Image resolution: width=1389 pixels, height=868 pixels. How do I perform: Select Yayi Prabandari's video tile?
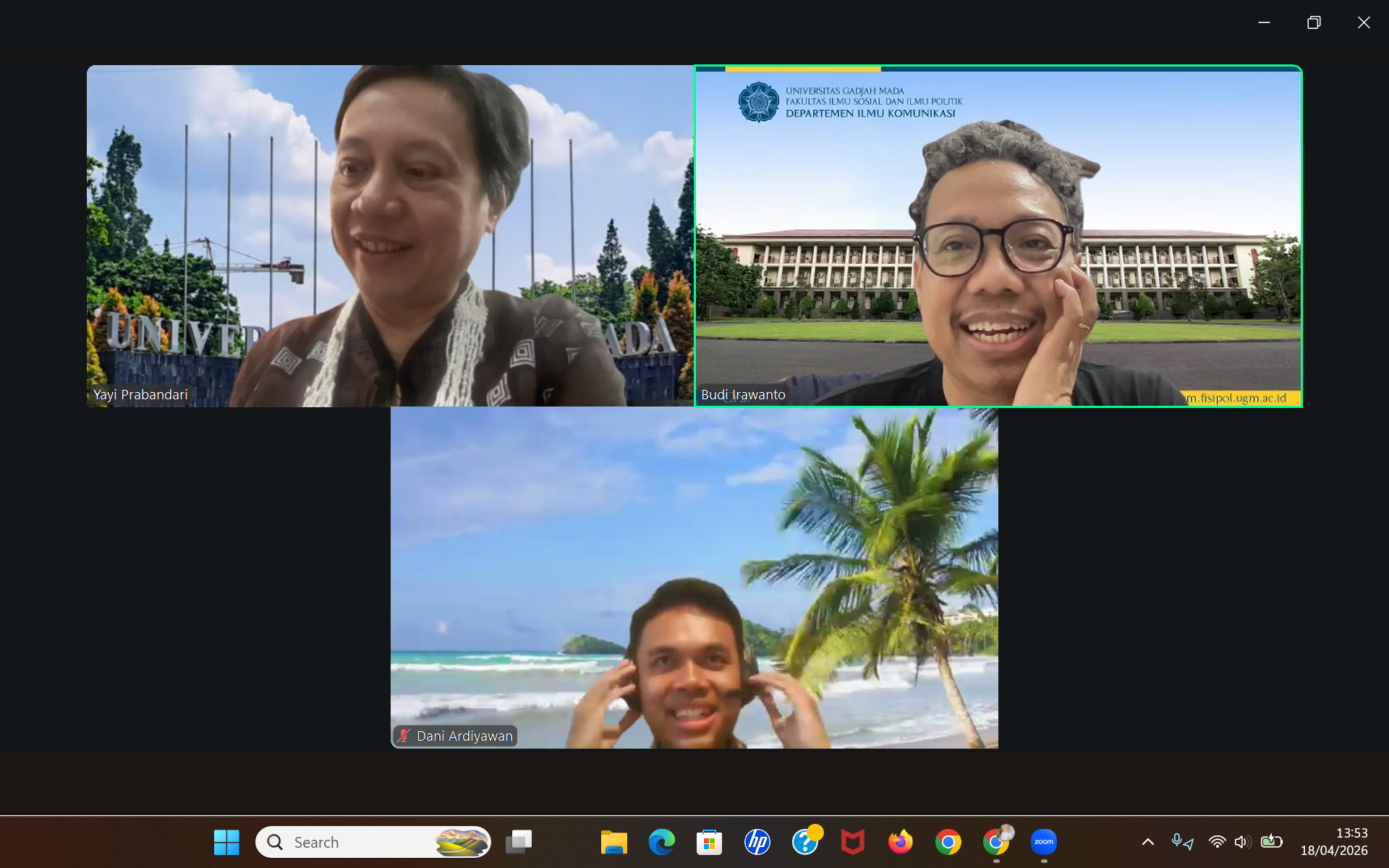tap(390, 236)
